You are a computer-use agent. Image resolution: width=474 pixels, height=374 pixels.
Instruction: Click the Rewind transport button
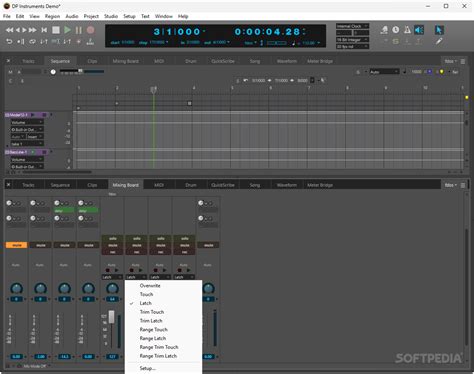click(9, 30)
